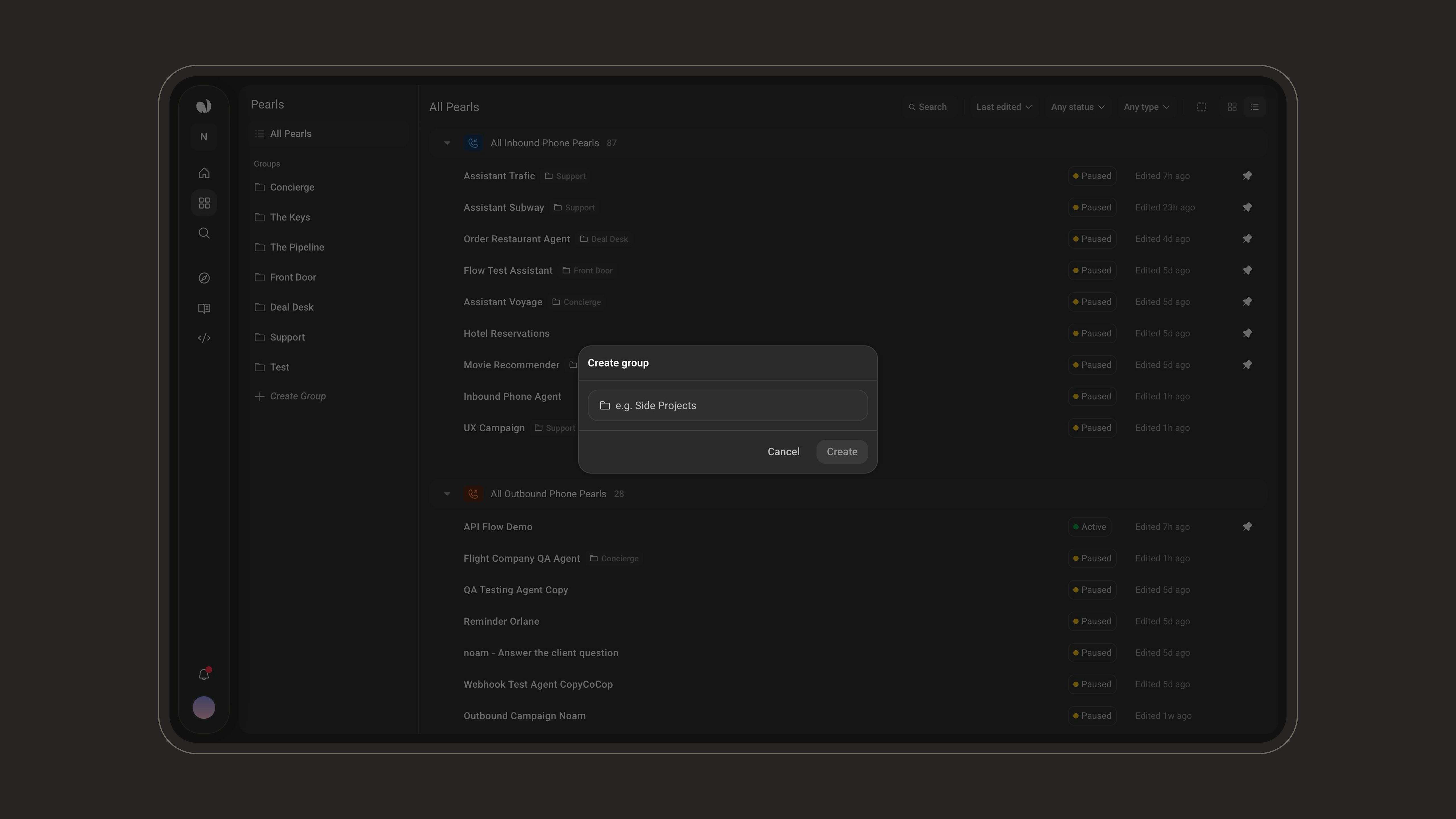Open the compass explore icon
Screen dimensions: 1456x819
204,278
